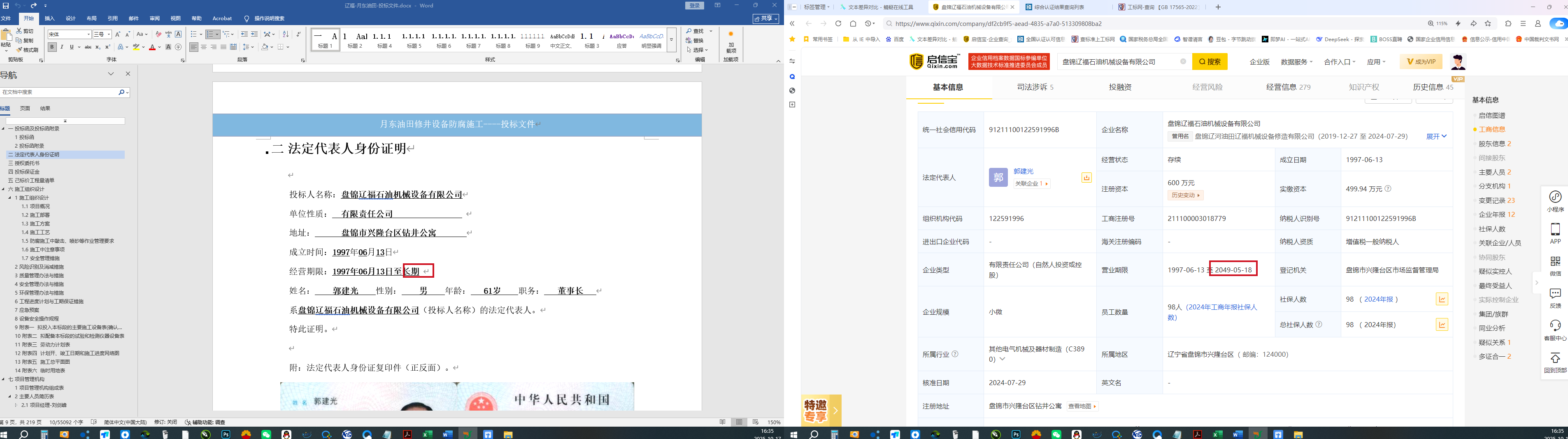Click the 查看地图 link
The height and width of the screenshot is (439, 1568).
(1082, 406)
